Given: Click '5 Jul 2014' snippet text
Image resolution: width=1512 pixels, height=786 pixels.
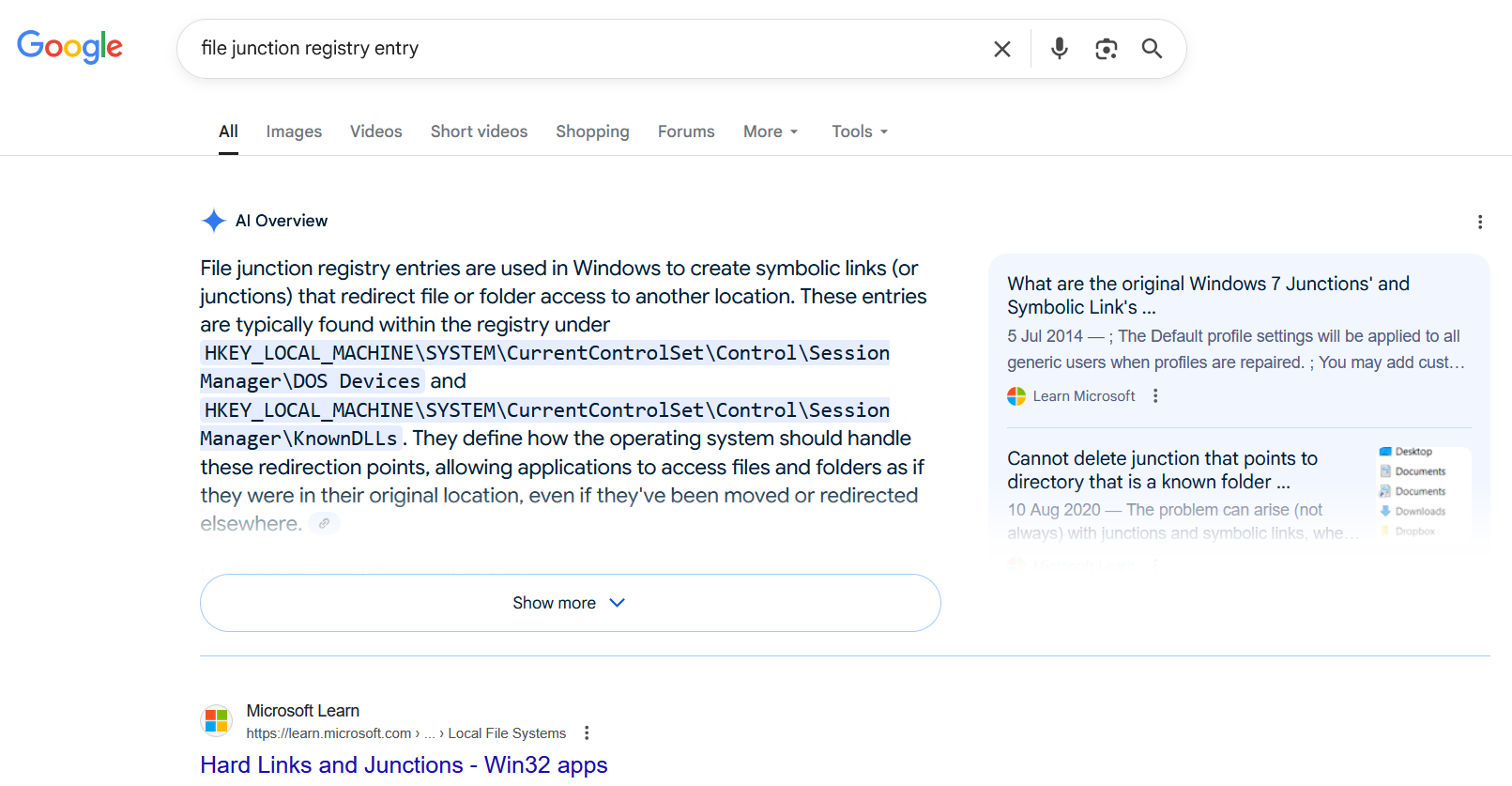Looking at the screenshot, I should pyautogui.click(x=1045, y=336).
